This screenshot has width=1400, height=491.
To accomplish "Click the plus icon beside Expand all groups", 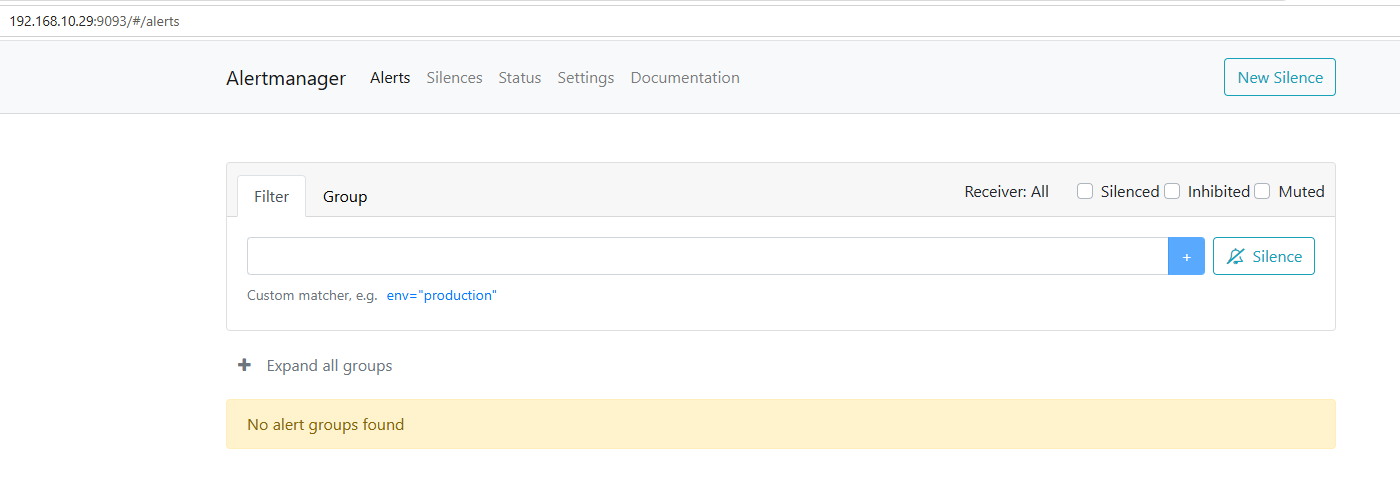I will point(244,365).
